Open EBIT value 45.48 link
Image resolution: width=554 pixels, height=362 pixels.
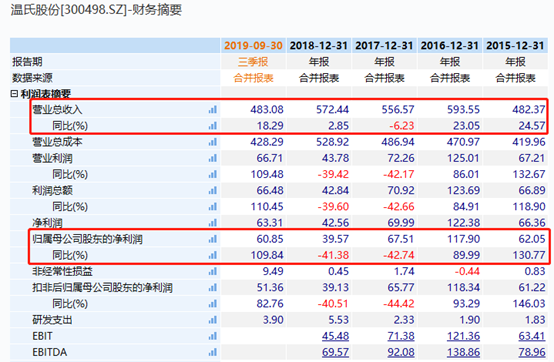[335, 336]
